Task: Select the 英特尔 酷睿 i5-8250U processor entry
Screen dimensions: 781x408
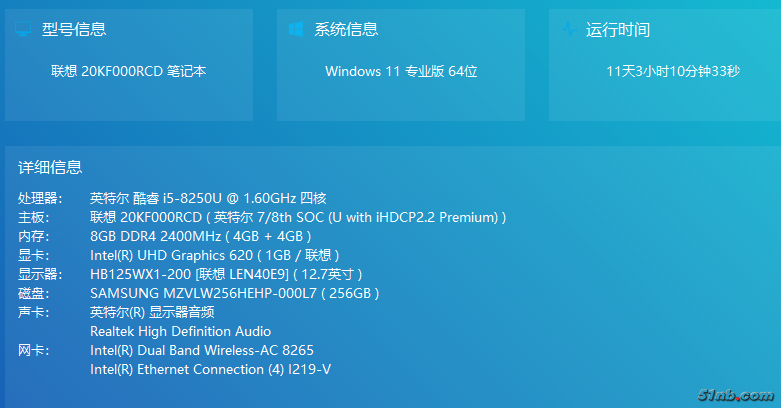Action: [x=208, y=198]
